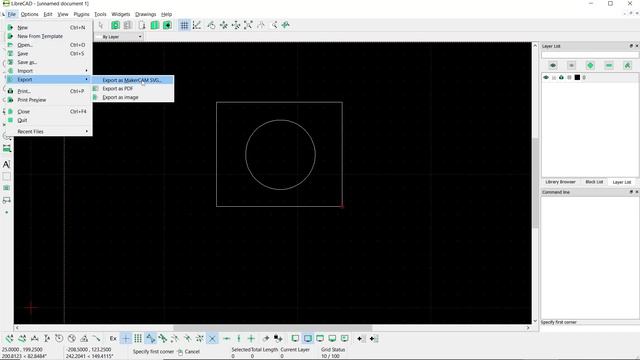
Task: Toggle snap on endpoints icon
Action: coord(150,338)
